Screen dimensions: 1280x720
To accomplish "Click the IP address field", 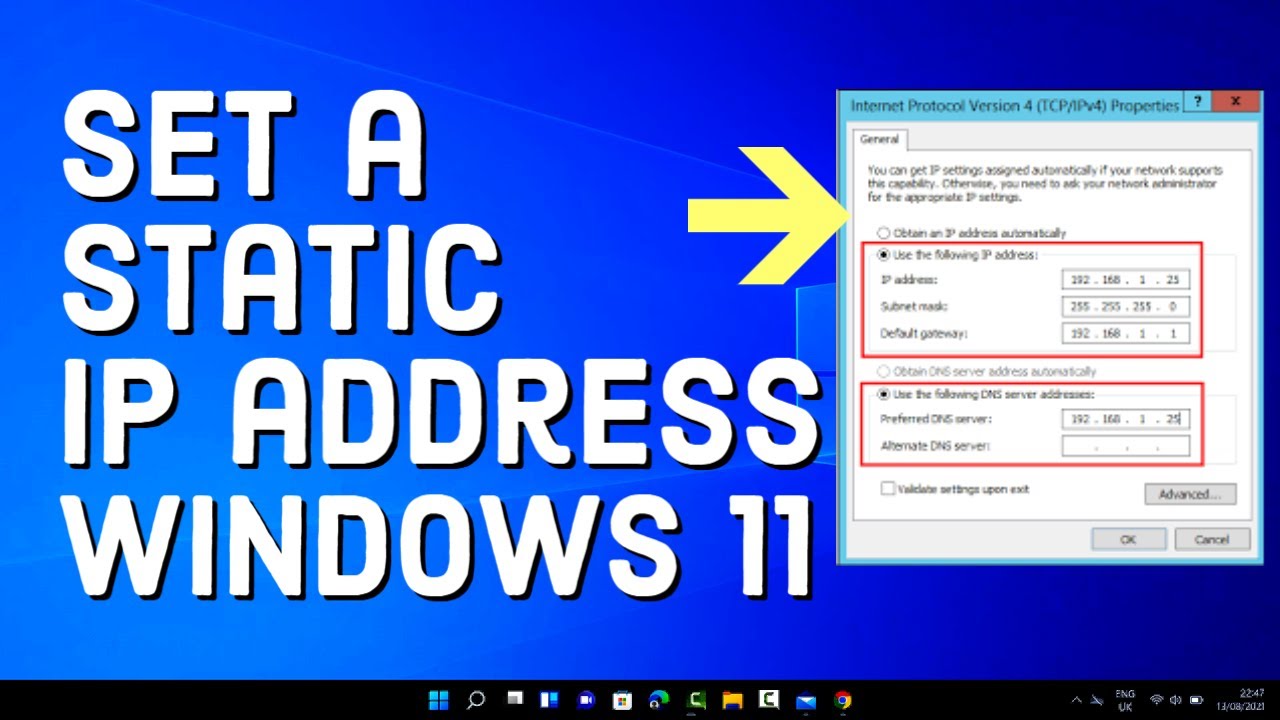I will (x=1126, y=281).
